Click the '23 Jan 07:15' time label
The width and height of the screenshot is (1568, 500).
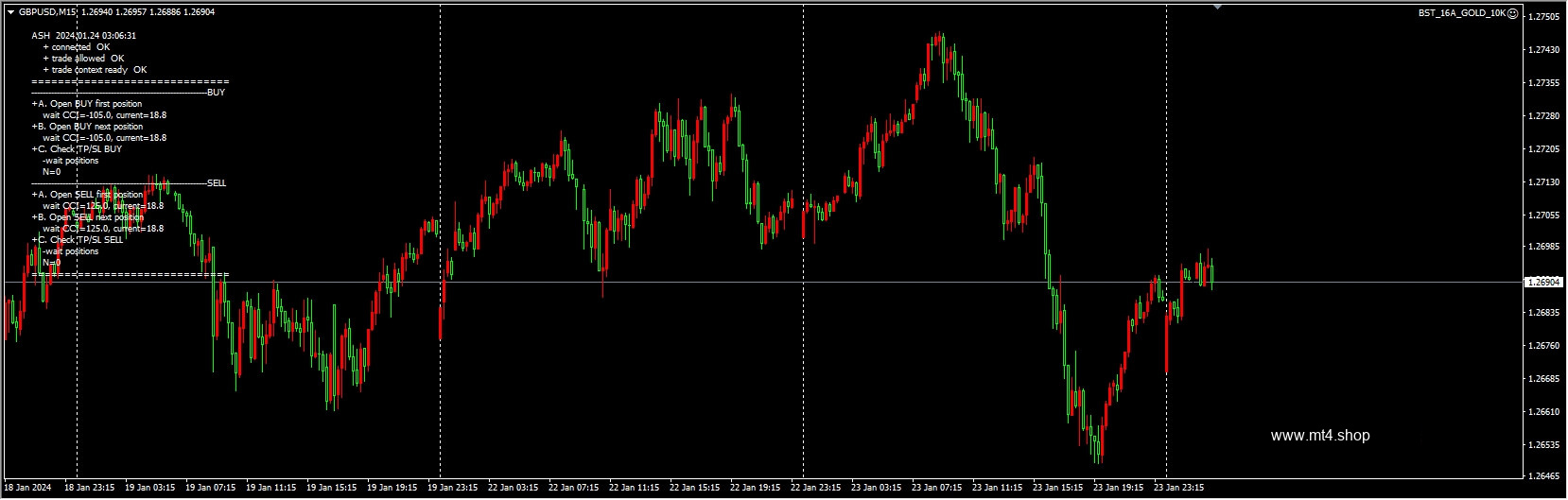click(937, 489)
